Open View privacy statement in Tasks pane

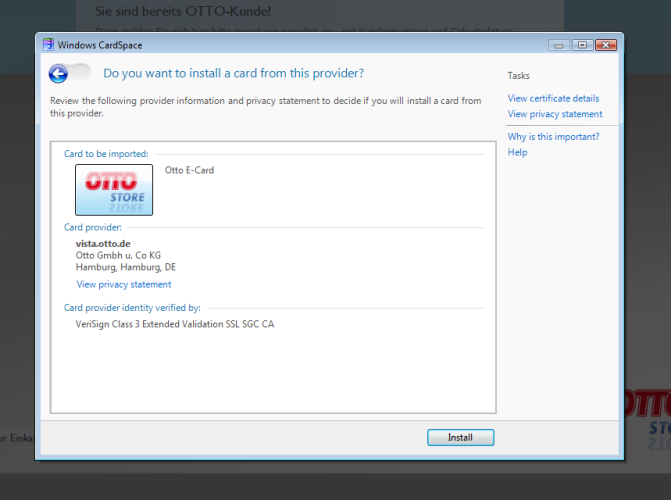pos(555,114)
